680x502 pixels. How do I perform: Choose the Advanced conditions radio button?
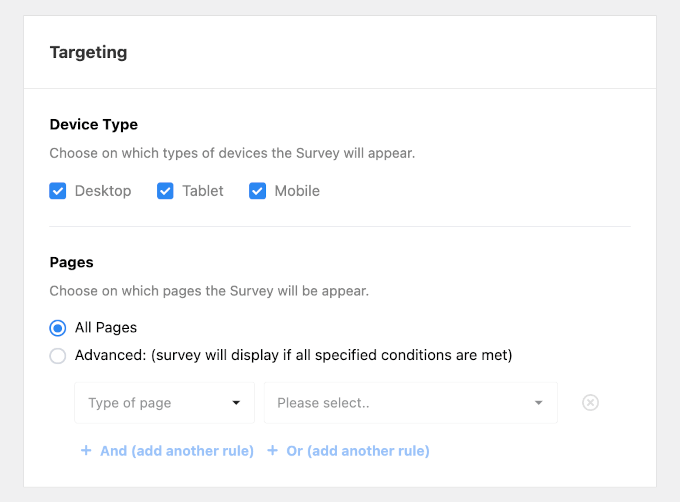[x=58, y=356]
